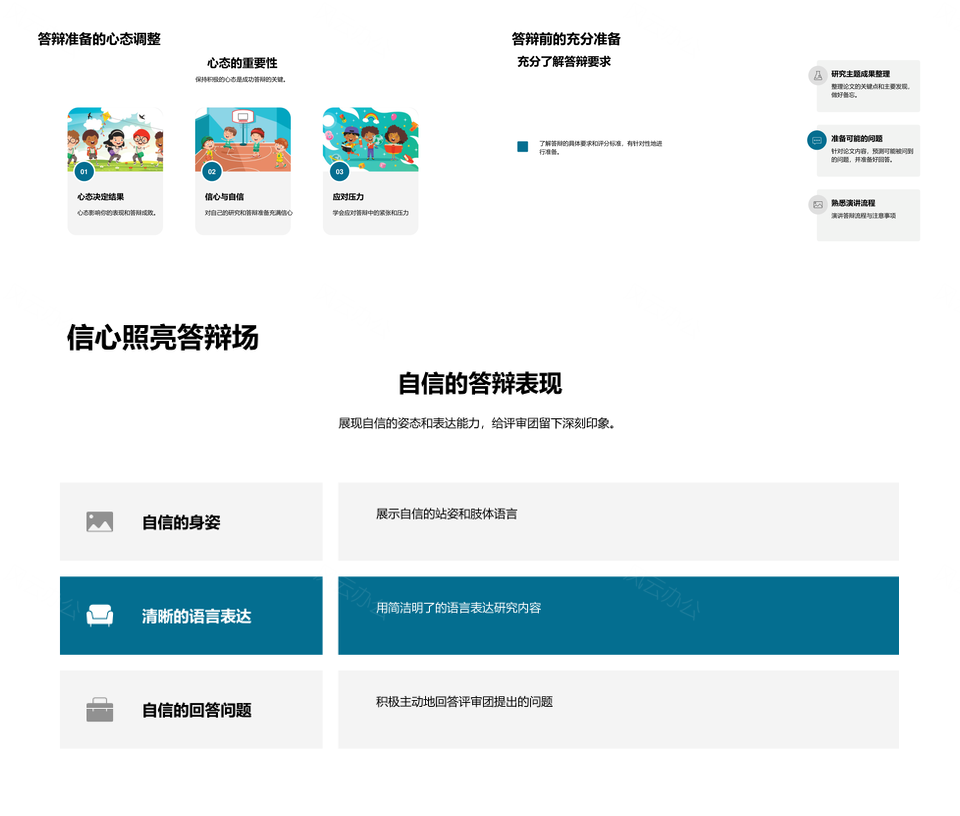Select the 自信的回答问题 label

[196, 710]
